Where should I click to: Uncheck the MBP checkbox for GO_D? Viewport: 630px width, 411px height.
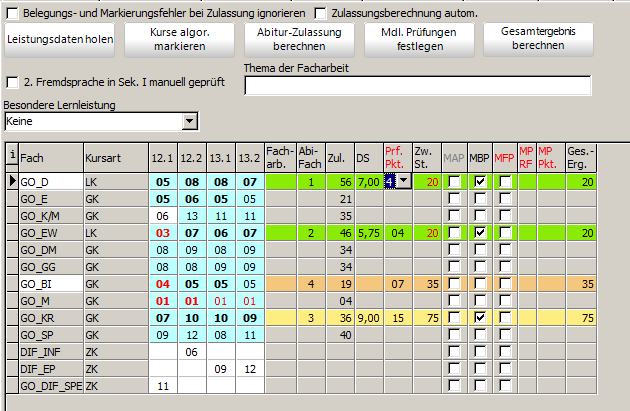(480, 182)
